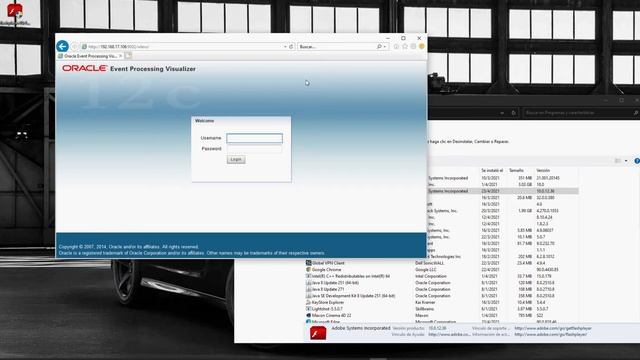Focus the Buscar search box

click(x=337, y=47)
